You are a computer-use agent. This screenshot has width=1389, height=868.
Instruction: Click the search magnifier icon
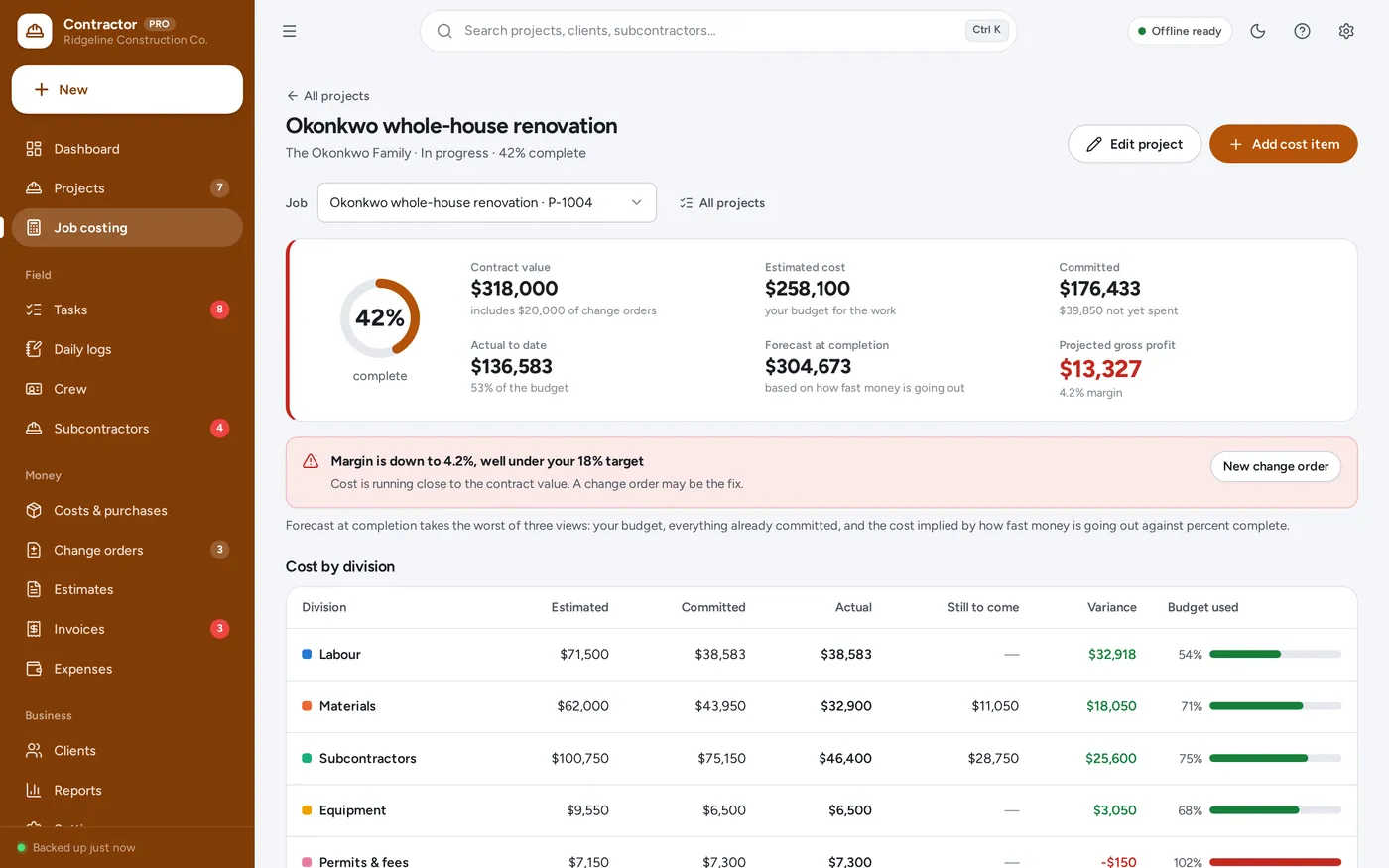click(444, 31)
